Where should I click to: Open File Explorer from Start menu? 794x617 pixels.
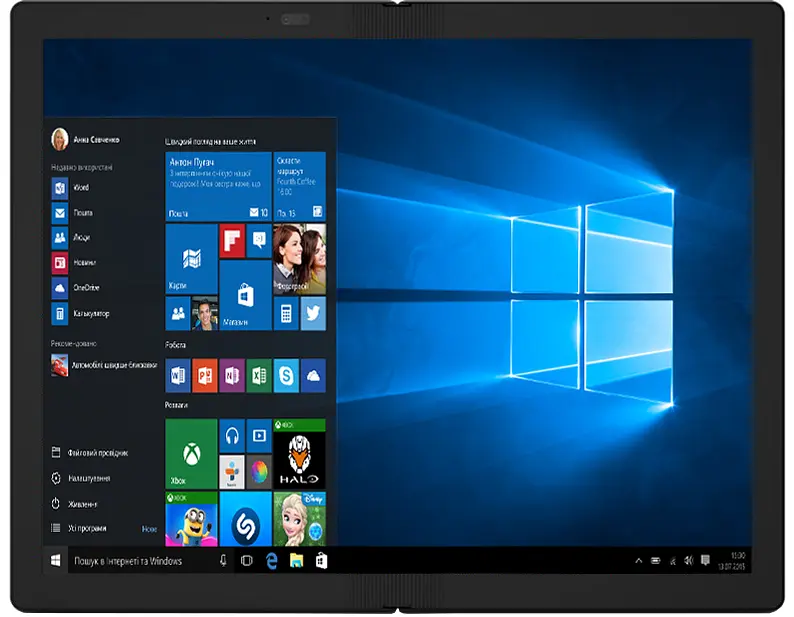point(90,453)
